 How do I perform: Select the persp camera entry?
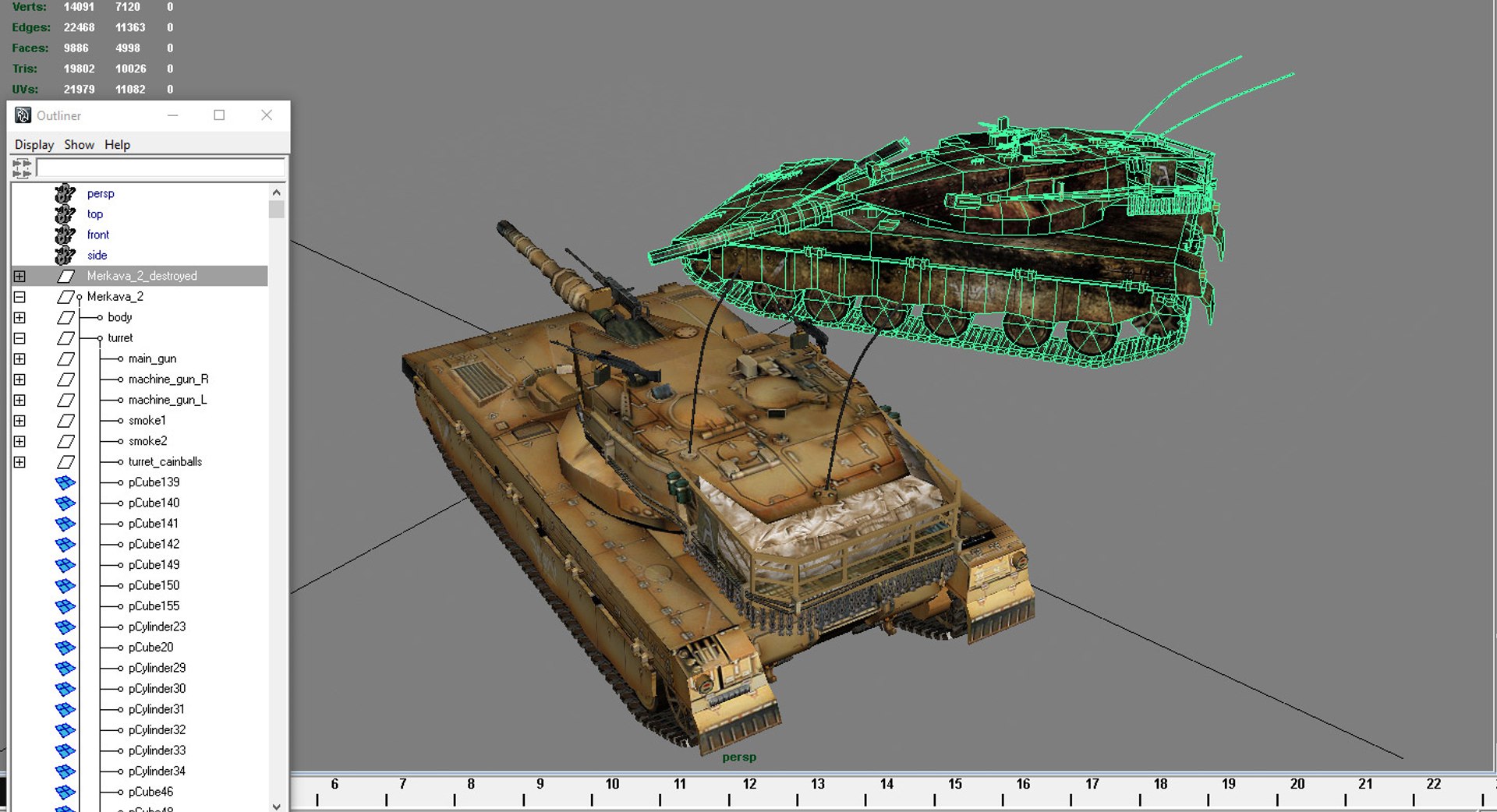coord(101,193)
